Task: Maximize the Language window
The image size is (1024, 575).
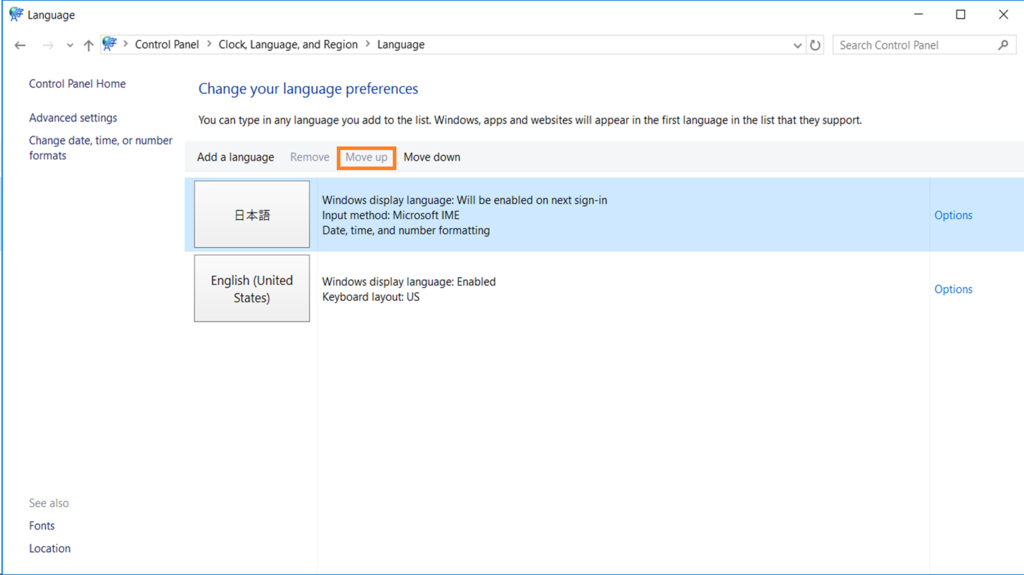Action: [x=961, y=14]
